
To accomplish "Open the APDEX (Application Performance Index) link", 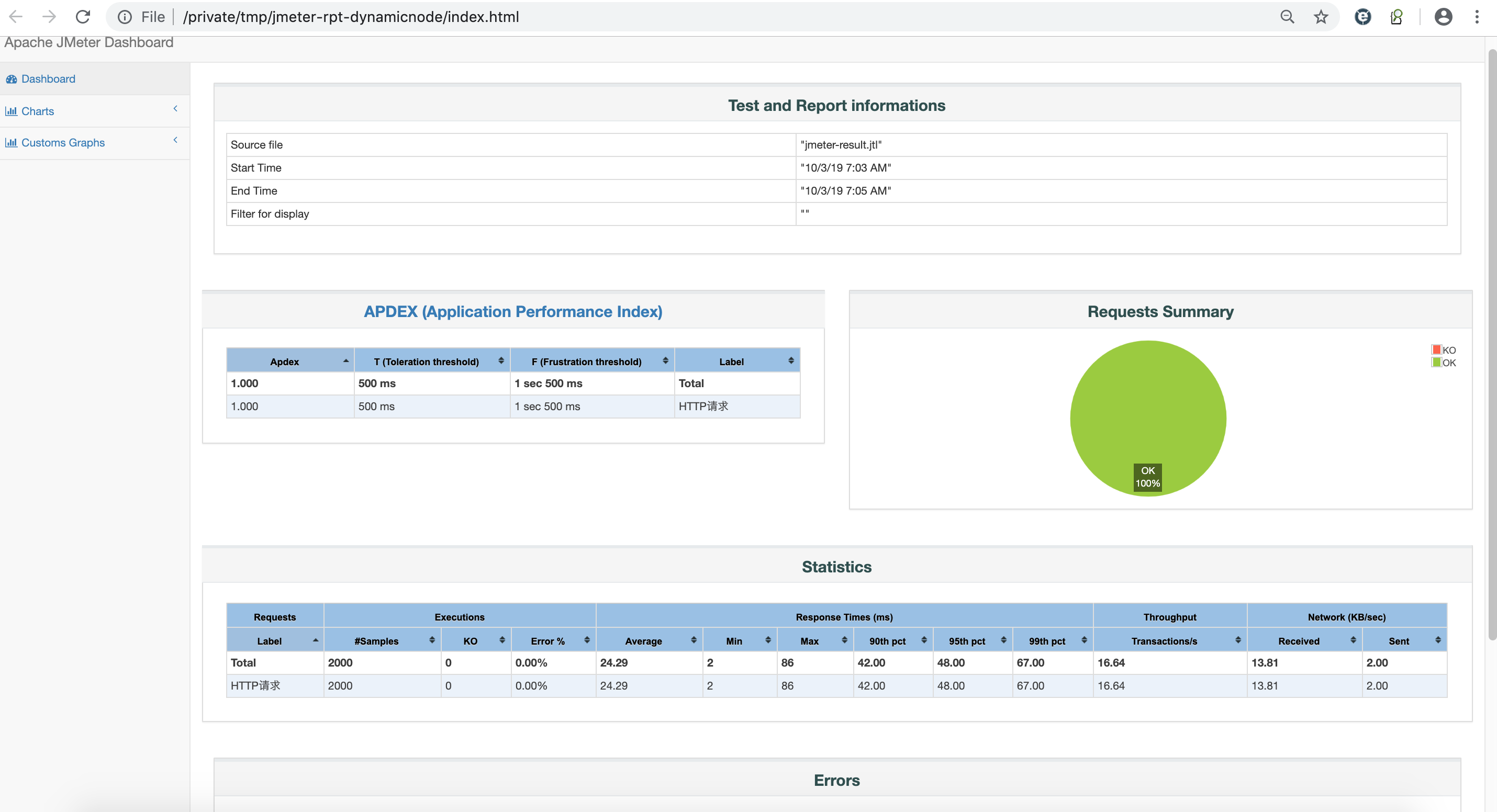I will point(512,311).
